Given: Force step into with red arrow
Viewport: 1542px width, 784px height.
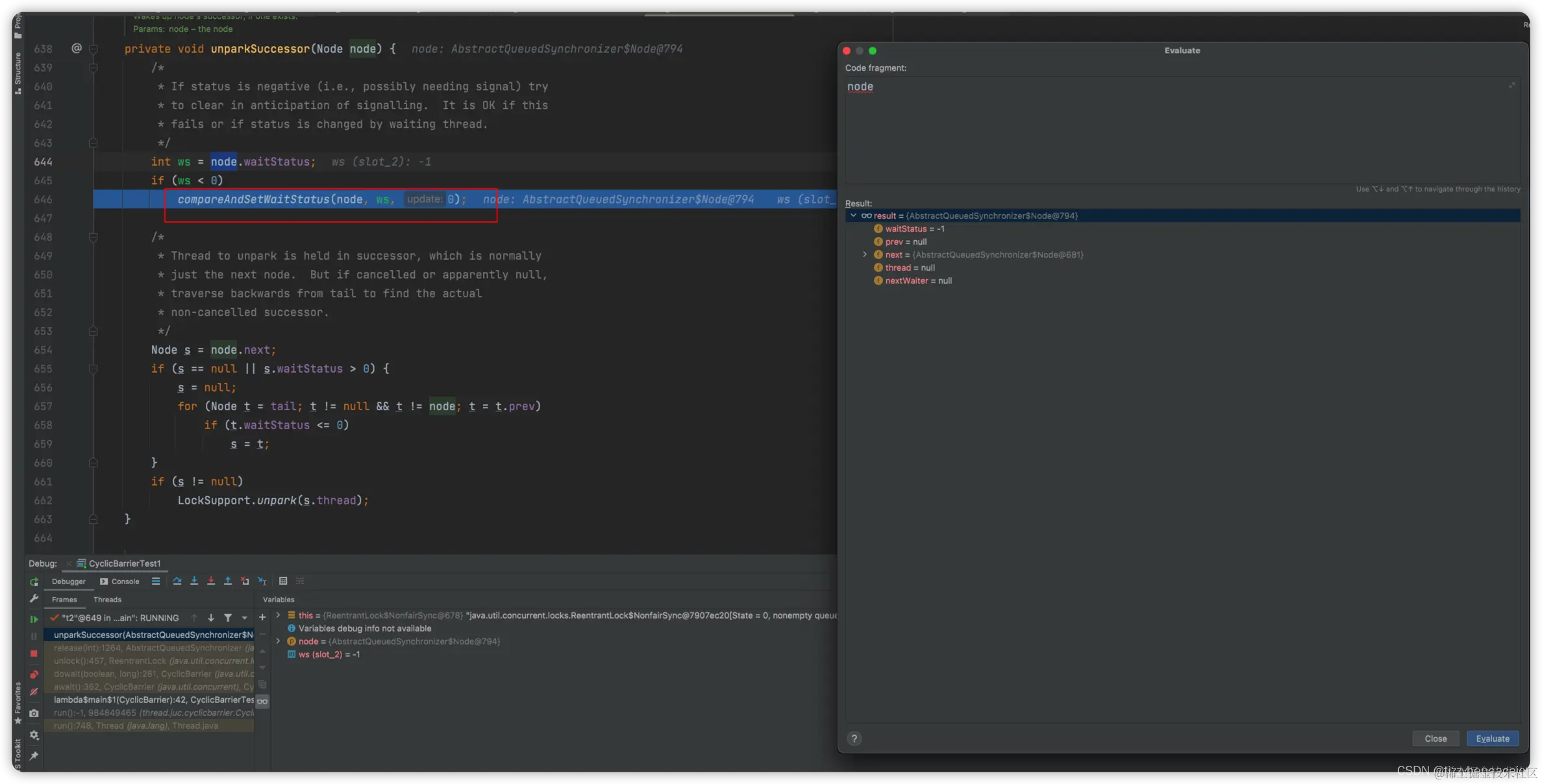Looking at the screenshot, I should click(211, 582).
